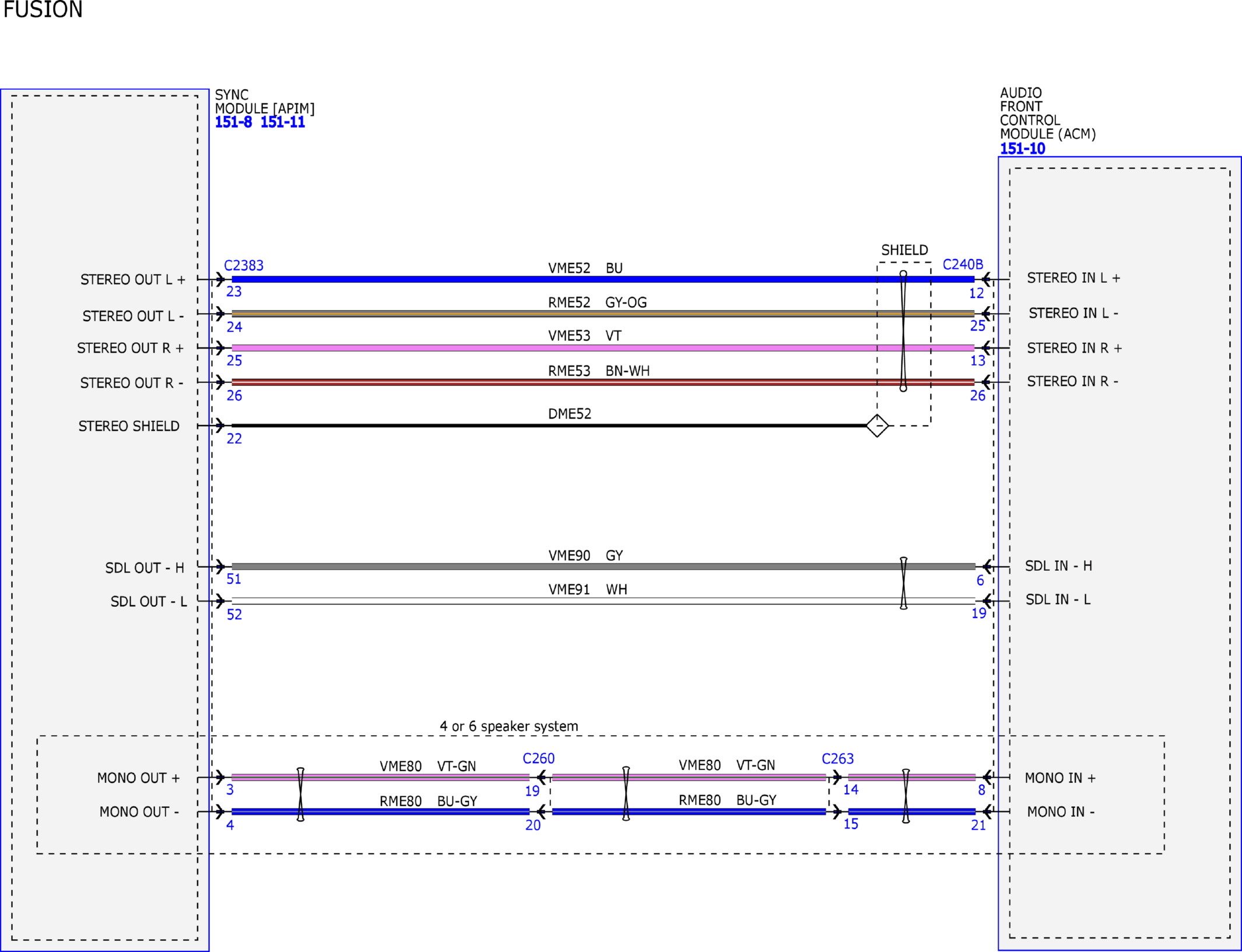Image resolution: width=1242 pixels, height=952 pixels.
Task: Select connector label C240B
Action: coord(963,265)
